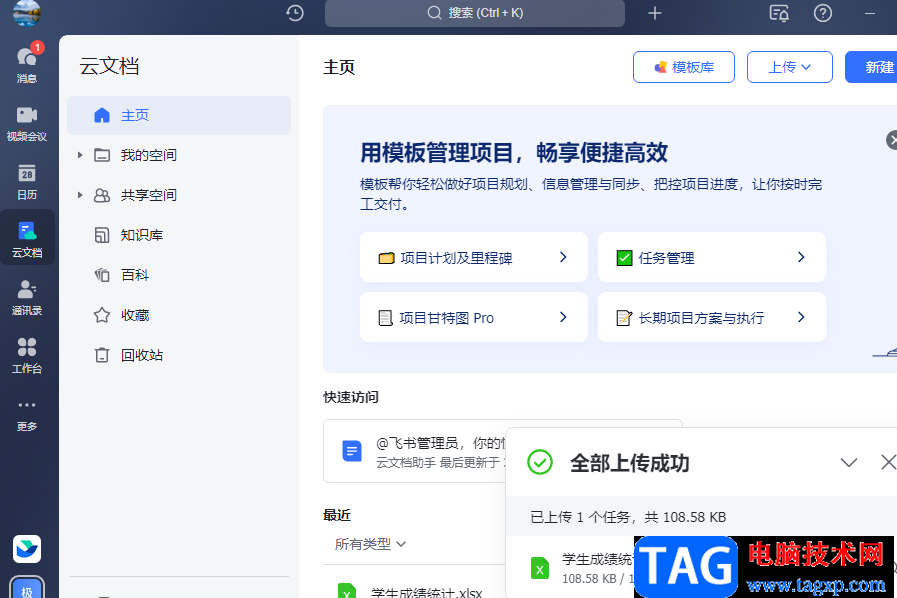897x598 pixels.
Task: Click the chevron on 任务管理 card
Action: (x=801, y=258)
